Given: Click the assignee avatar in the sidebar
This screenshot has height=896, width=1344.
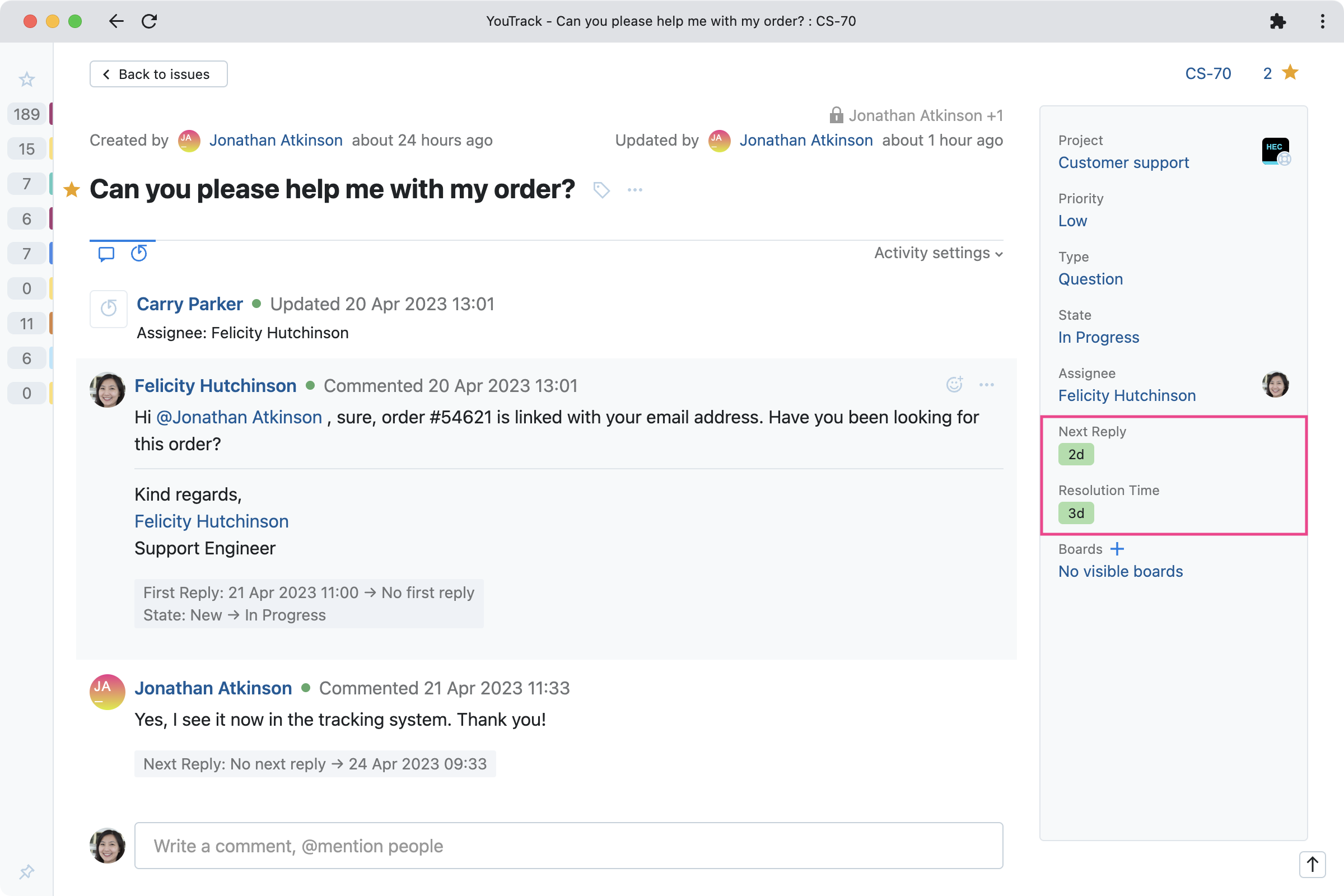Looking at the screenshot, I should pyautogui.click(x=1276, y=385).
